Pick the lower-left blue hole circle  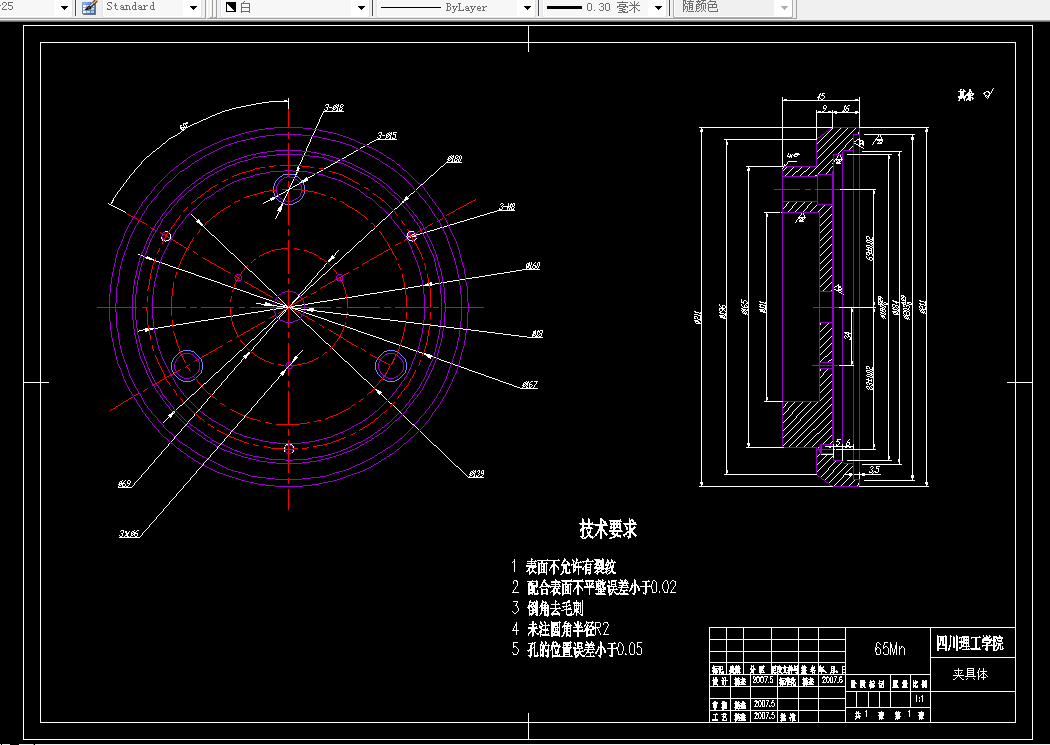pos(186,366)
